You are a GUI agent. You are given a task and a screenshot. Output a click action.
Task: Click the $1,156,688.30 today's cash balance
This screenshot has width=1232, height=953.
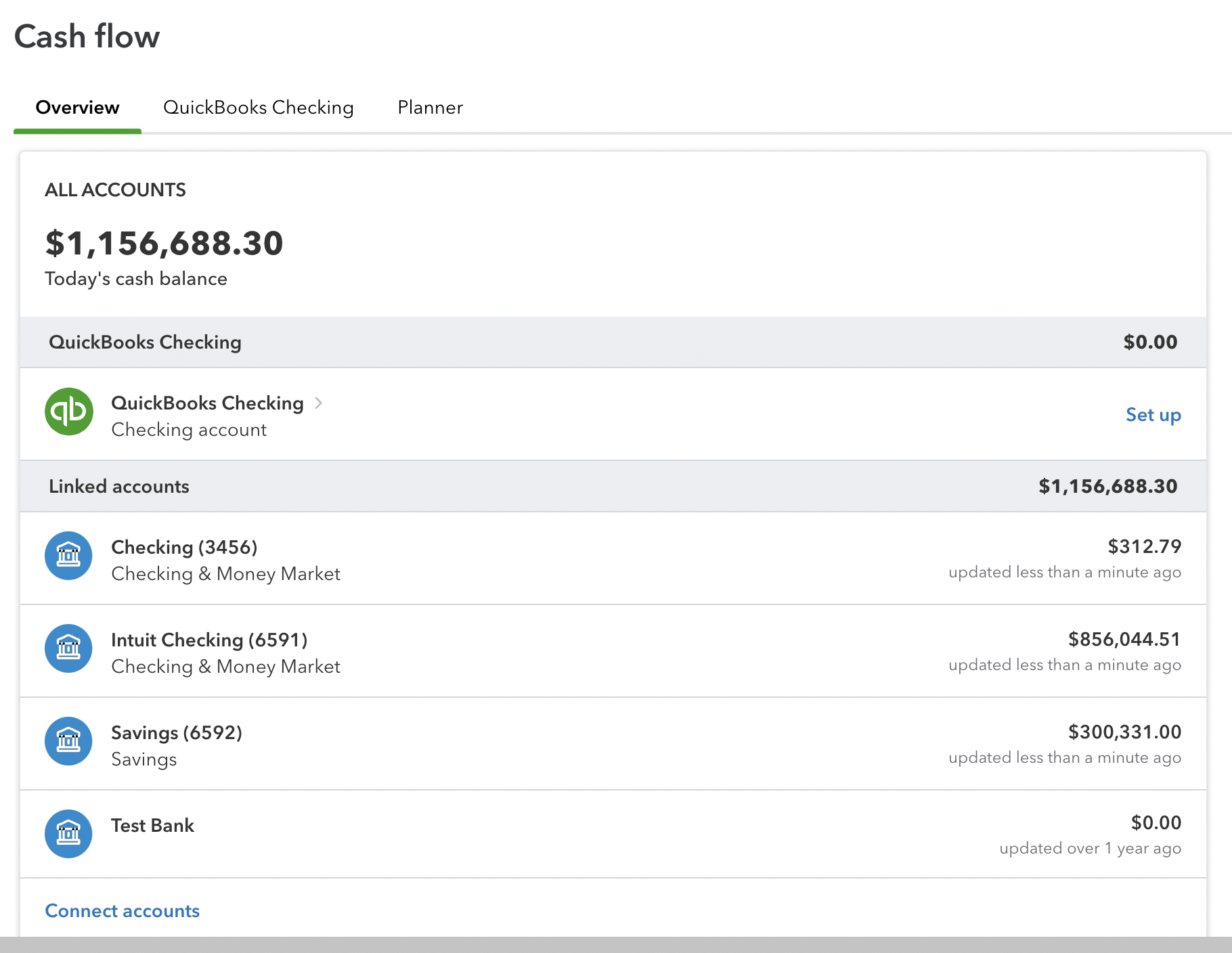point(164,244)
